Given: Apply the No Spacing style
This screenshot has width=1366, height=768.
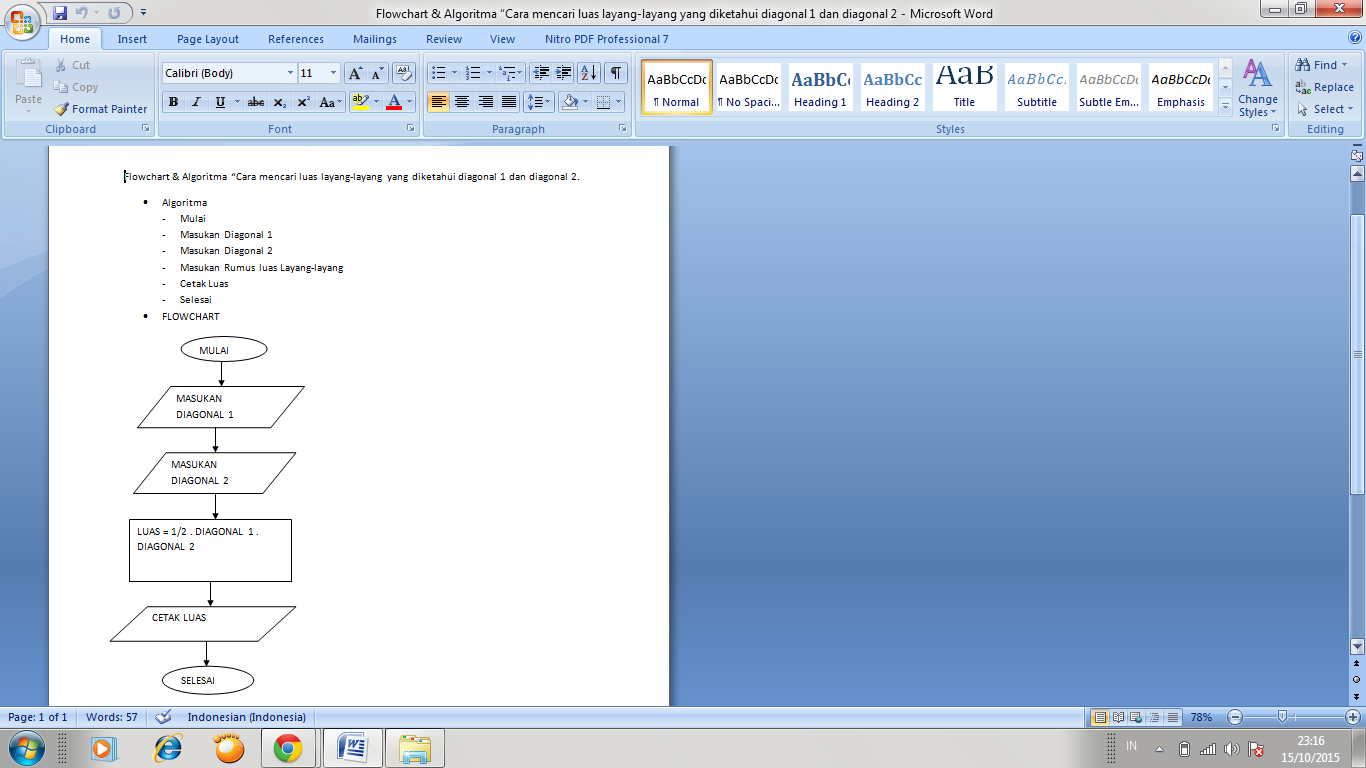Looking at the screenshot, I should 748,87.
